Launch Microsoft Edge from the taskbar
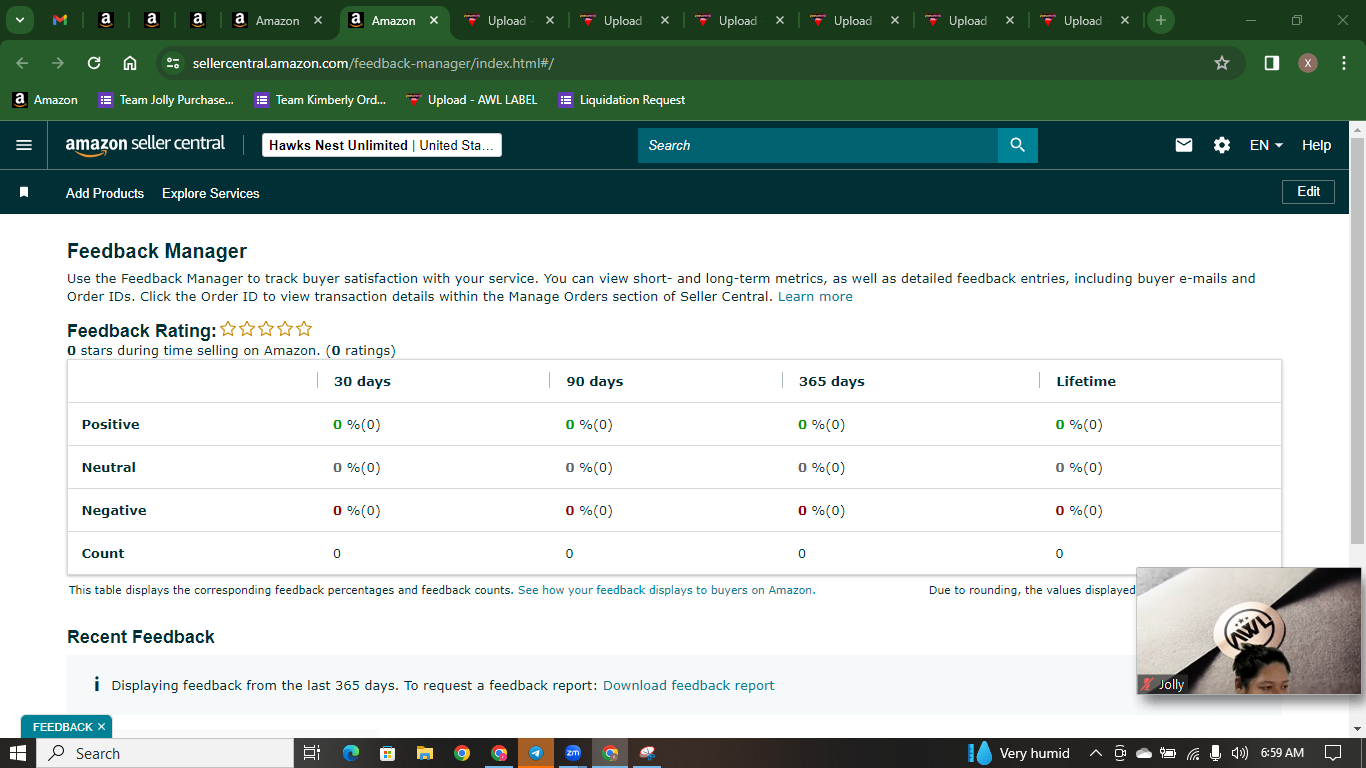Image resolution: width=1366 pixels, height=768 pixels. coord(351,753)
